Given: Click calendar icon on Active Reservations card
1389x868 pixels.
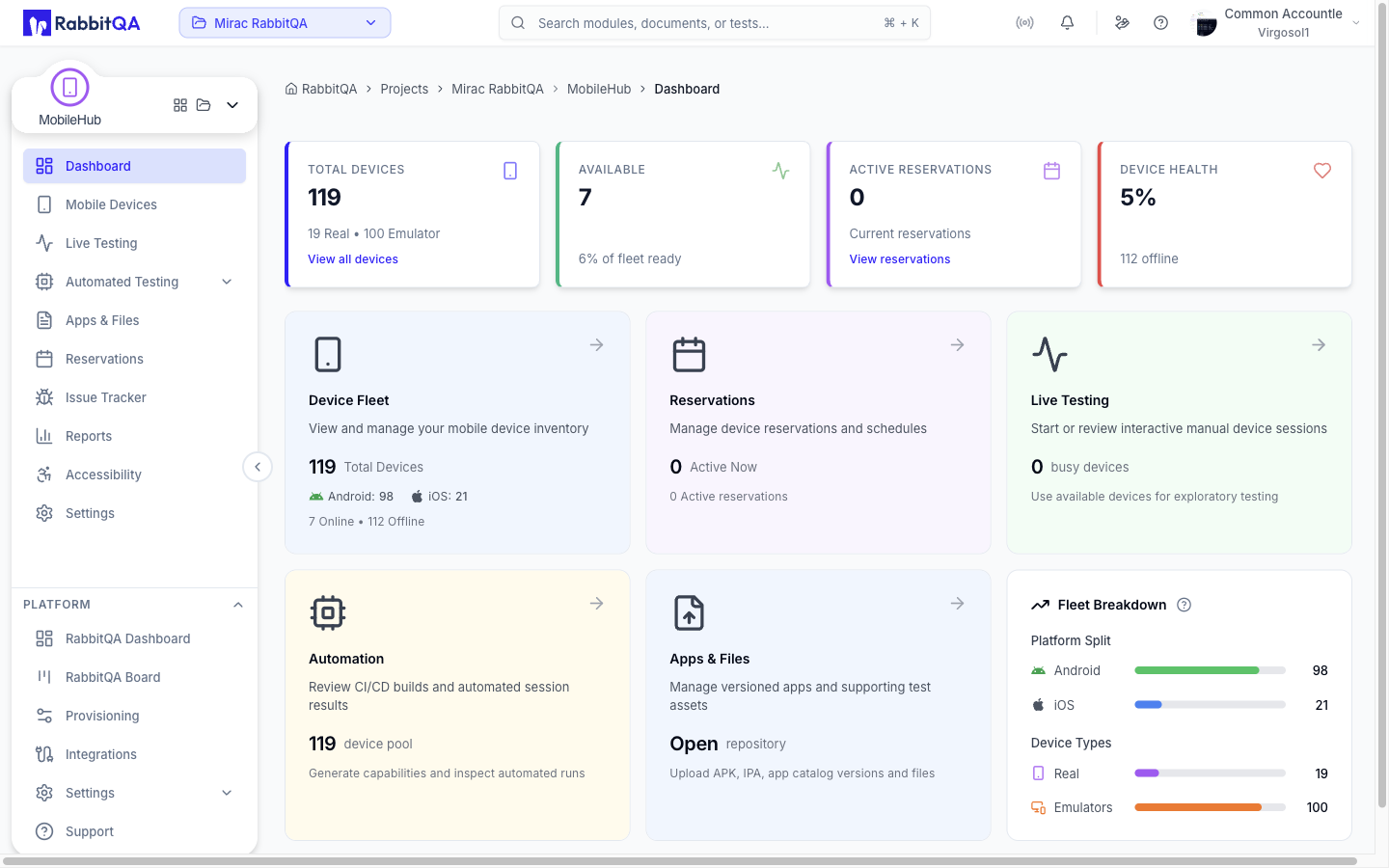Looking at the screenshot, I should pyautogui.click(x=1052, y=171).
